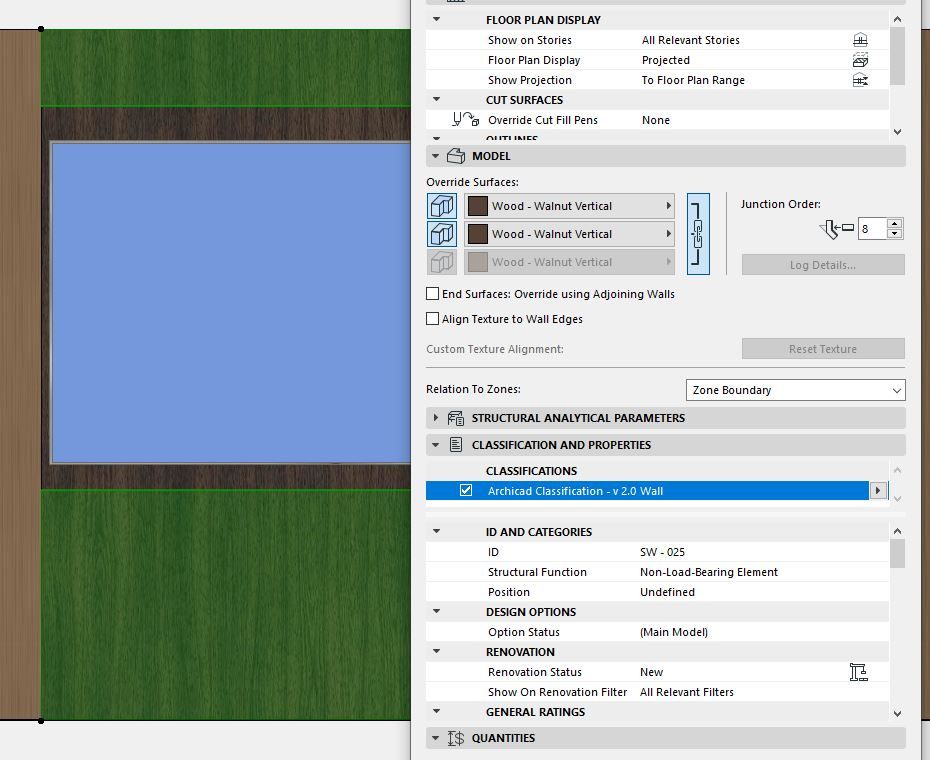Click the Show Projection range icon
Image resolution: width=930 pixels, height=760 pixels.
click(x=860, y=80)
